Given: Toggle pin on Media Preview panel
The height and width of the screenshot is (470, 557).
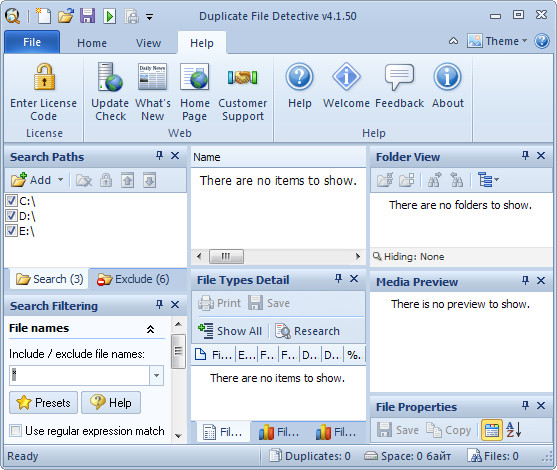Looking at the screenshot, I should [525, 281].
